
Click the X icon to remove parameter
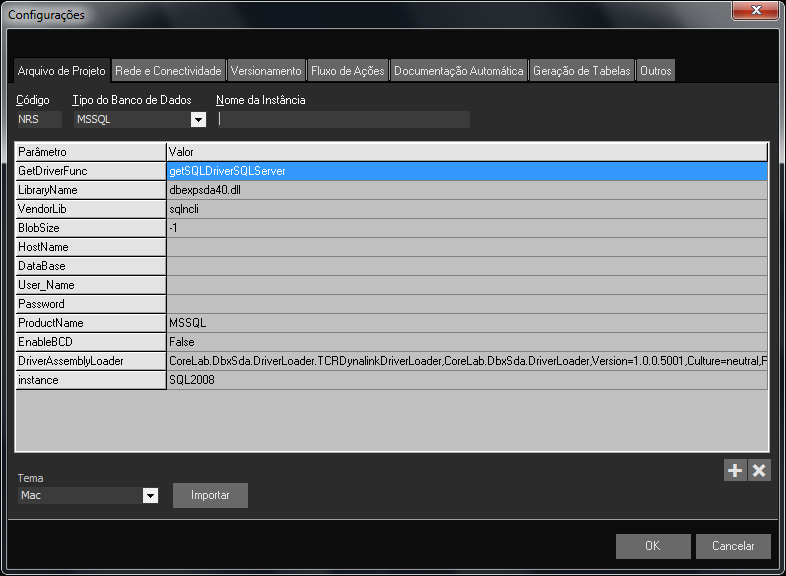(x=760, y=471)
